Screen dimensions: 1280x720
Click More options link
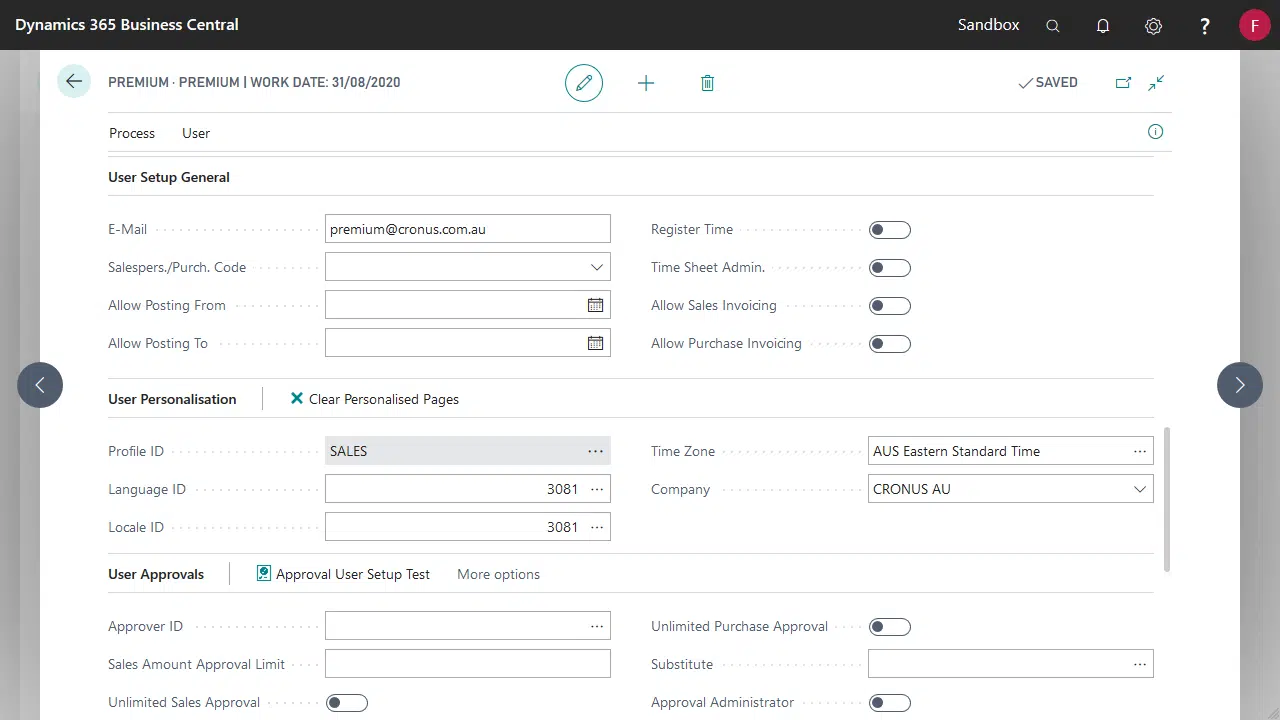[x=498, y=574]
